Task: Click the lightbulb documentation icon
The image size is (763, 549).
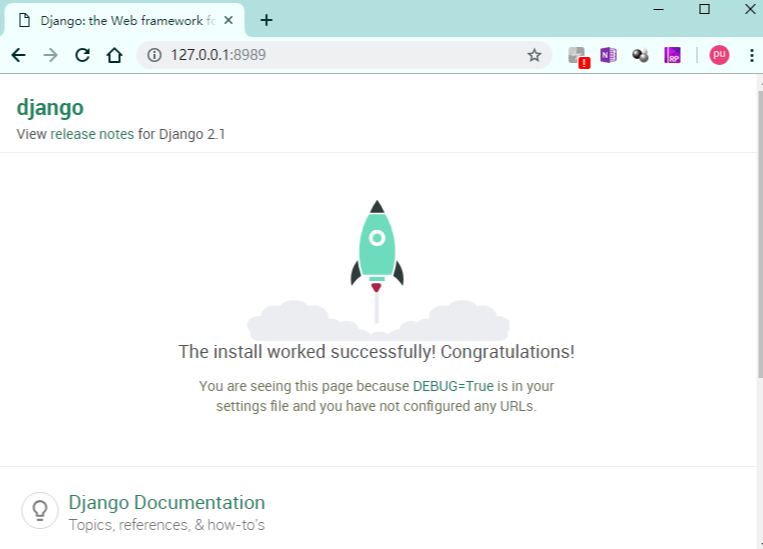Action: pos(40,511)
